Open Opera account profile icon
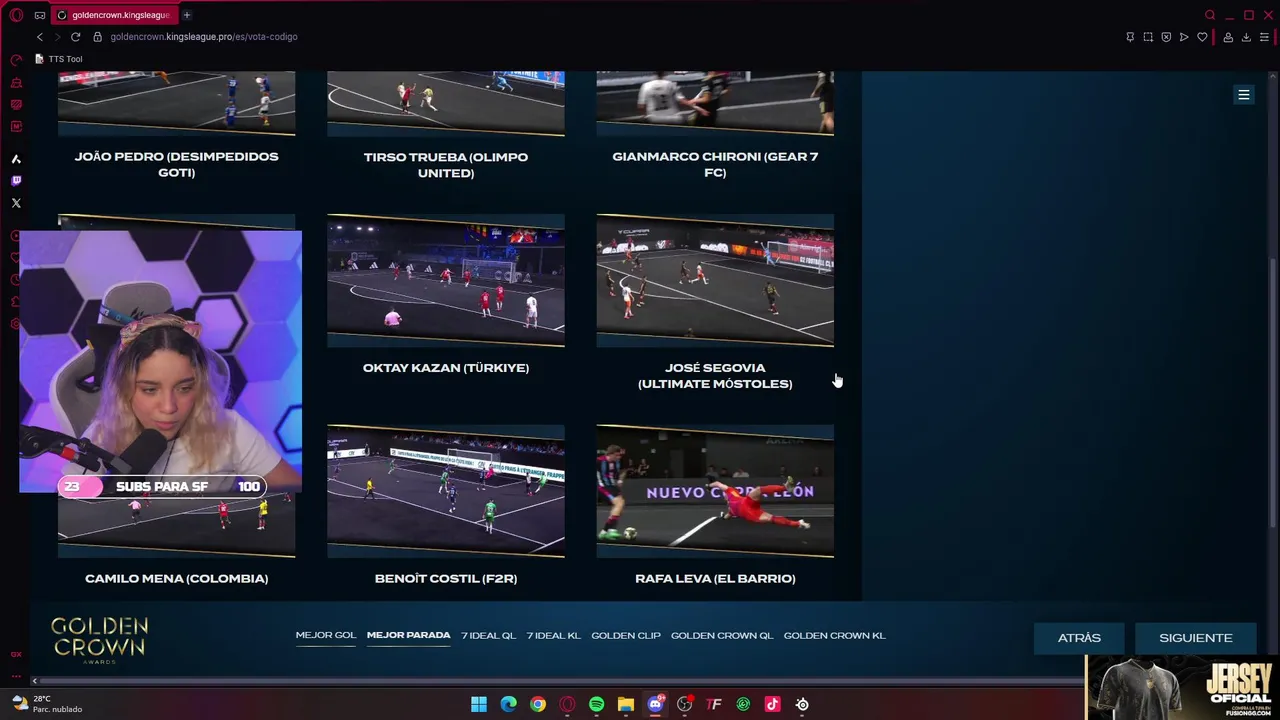Image resolution: width=1280 pixels, height=720 pixels. [1228, 37]
